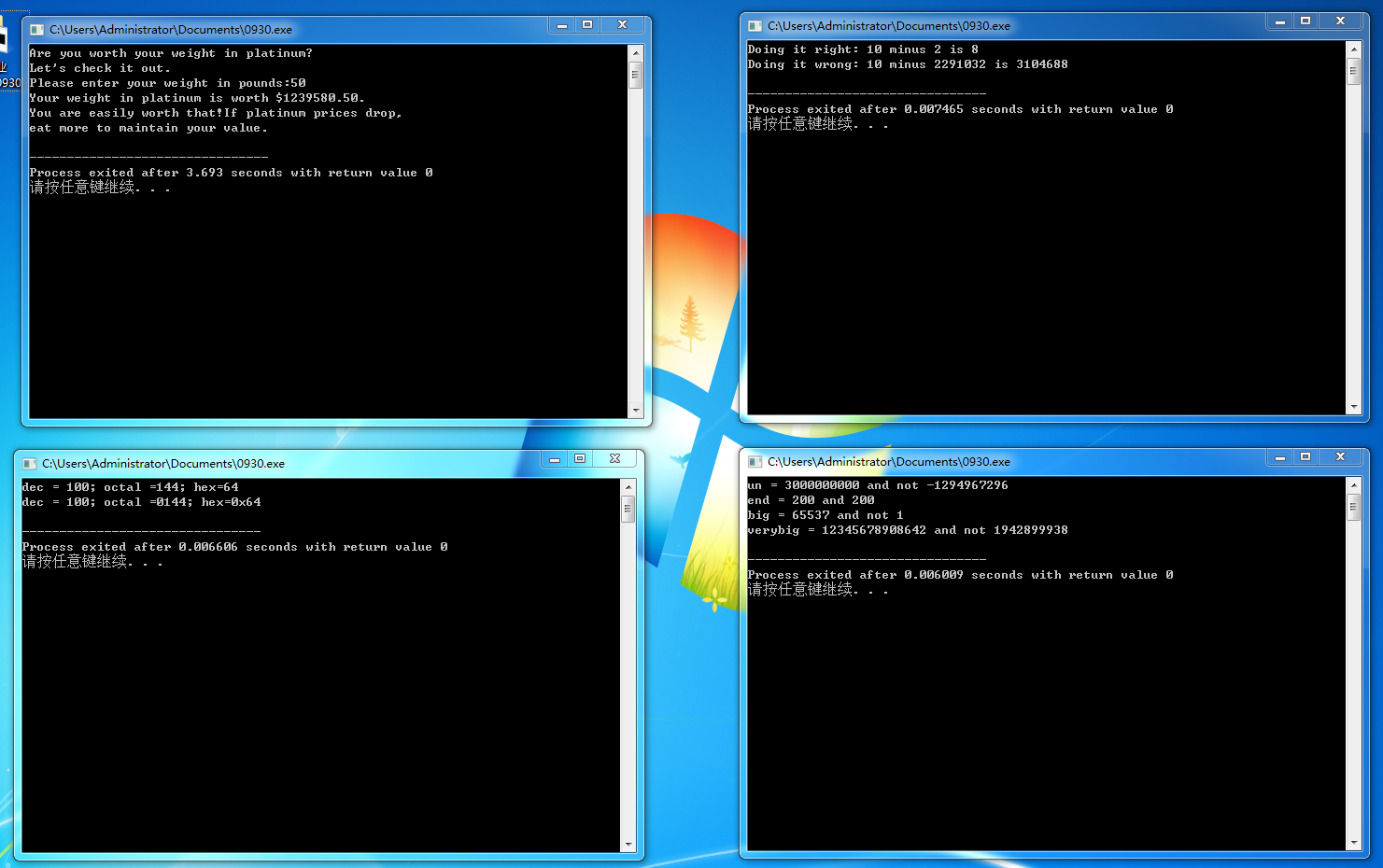Minimize the platinum weight console window

562,25
